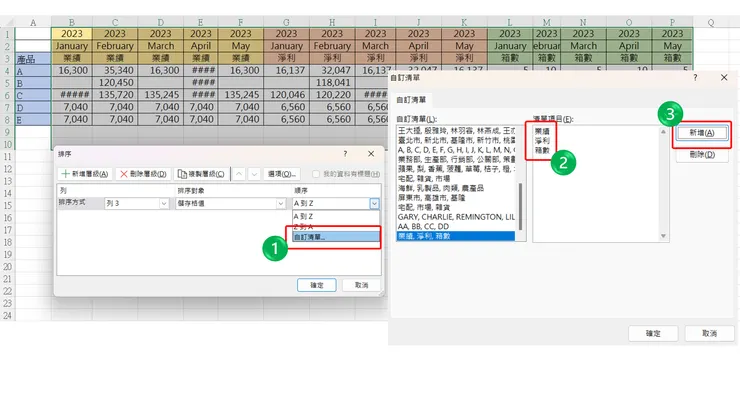Select the 宅配, 雜貨, 市場 custom list

(455, 178)
